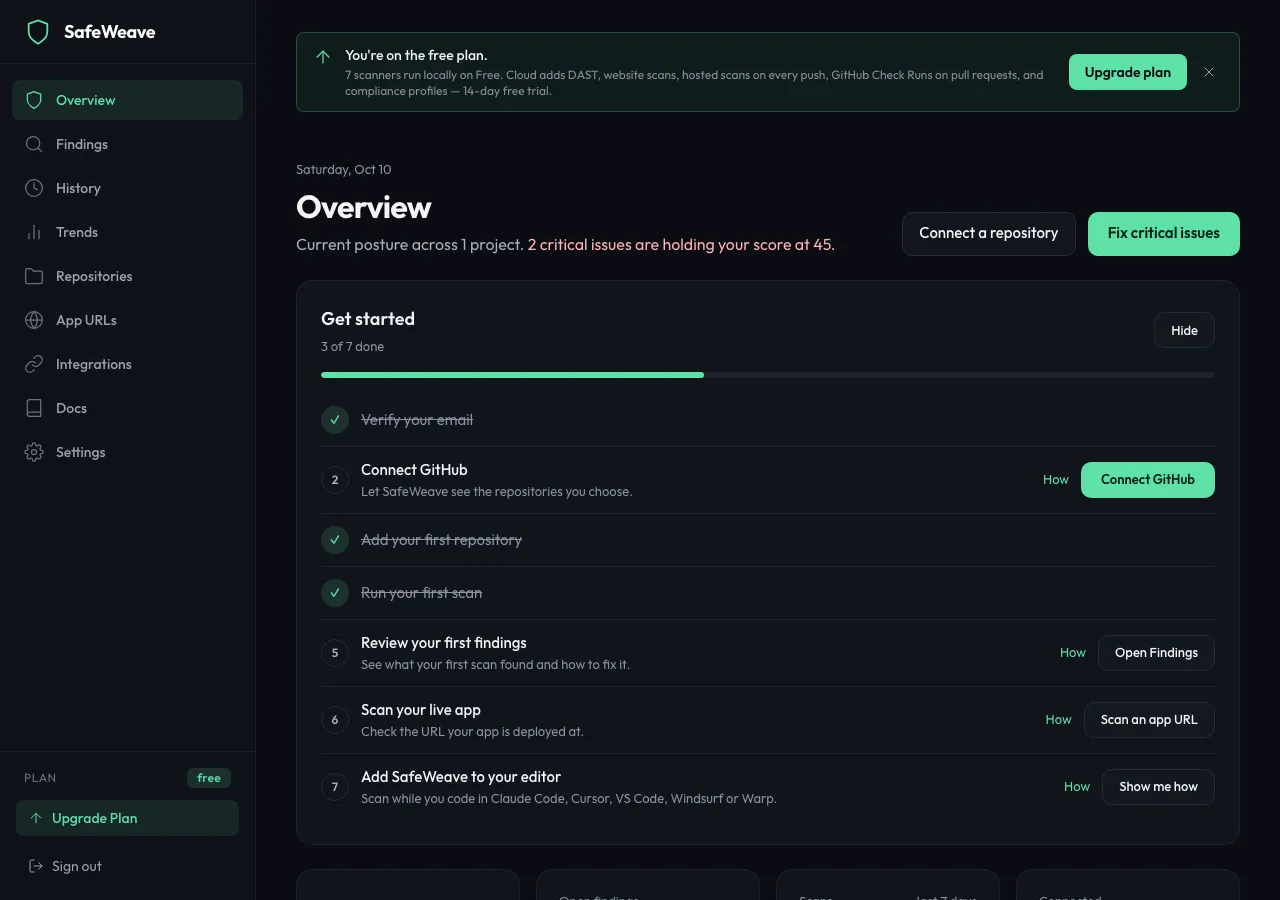The height and width of the screenshot is (900, 1280).
Task: Click the PLAN label in sidebar
Action: [x=40, y=778]
